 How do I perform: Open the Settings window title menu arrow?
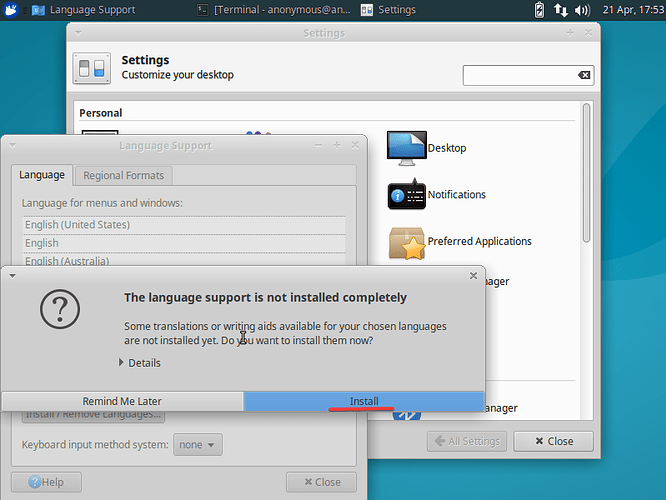tap(79, 33)
